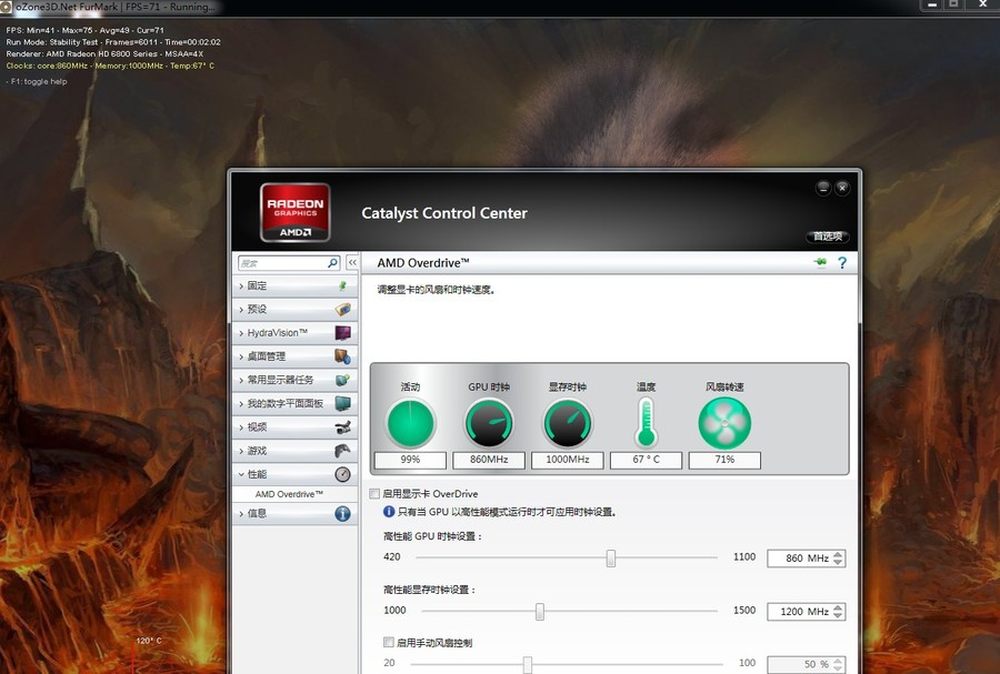This screenshot has width=1000, height=674.
Task: Click the 温度 thermometer icon
Action: pos(645,422)
